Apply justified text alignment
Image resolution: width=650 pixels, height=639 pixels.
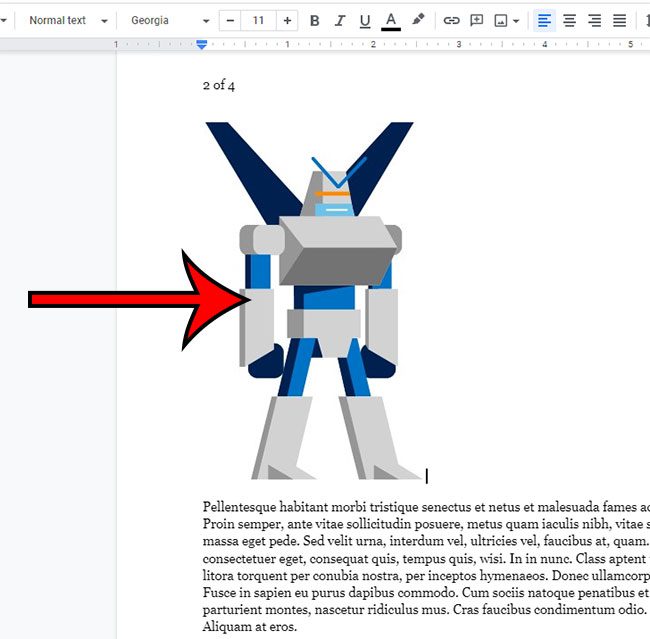coord(619,20)
